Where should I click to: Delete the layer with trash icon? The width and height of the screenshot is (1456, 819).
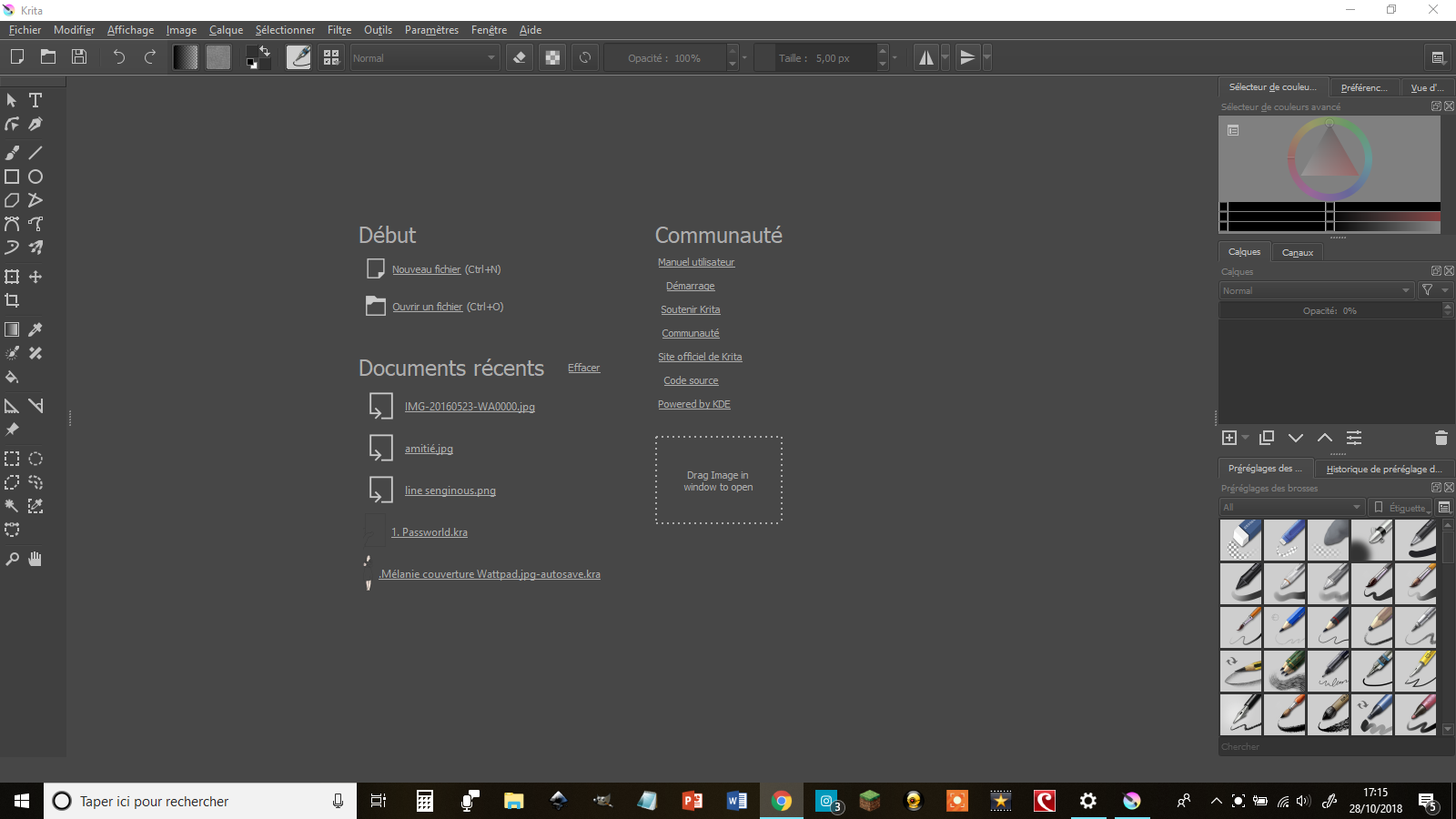[x=1441, y=438]
